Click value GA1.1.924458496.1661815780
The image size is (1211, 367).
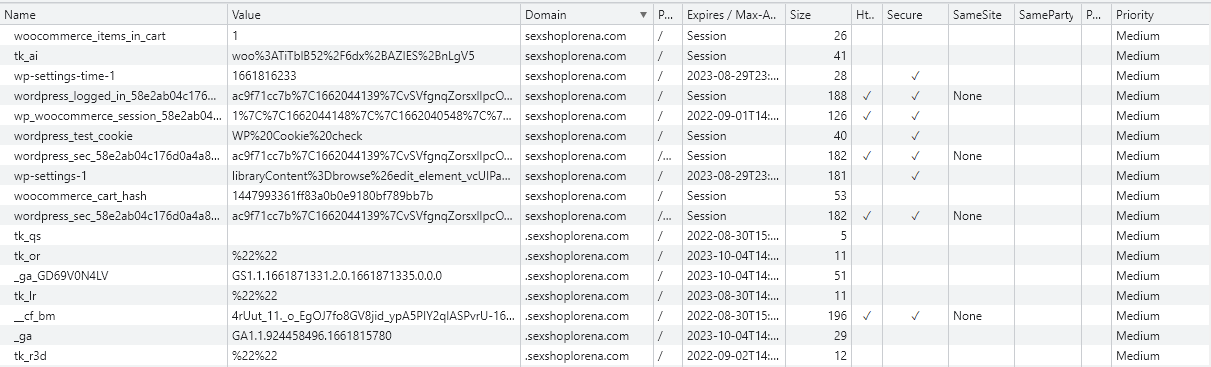(312, 336)
